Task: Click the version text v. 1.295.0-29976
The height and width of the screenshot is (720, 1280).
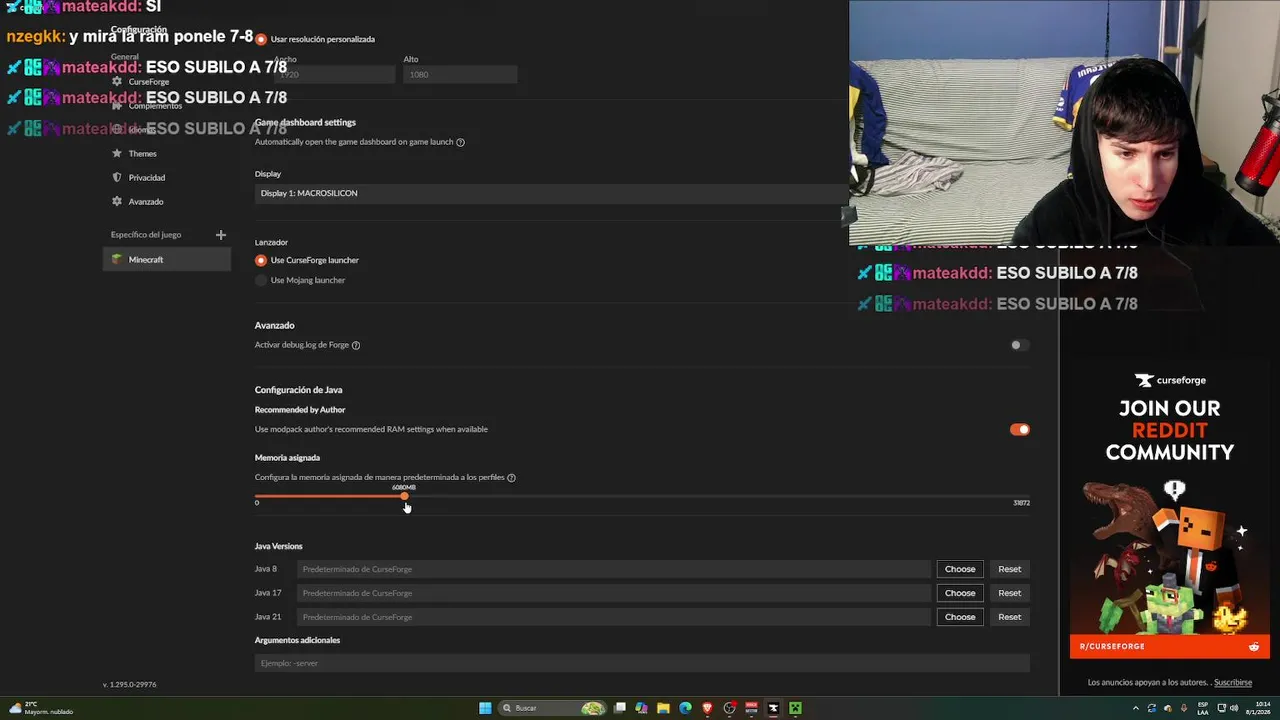Action: 130,685
